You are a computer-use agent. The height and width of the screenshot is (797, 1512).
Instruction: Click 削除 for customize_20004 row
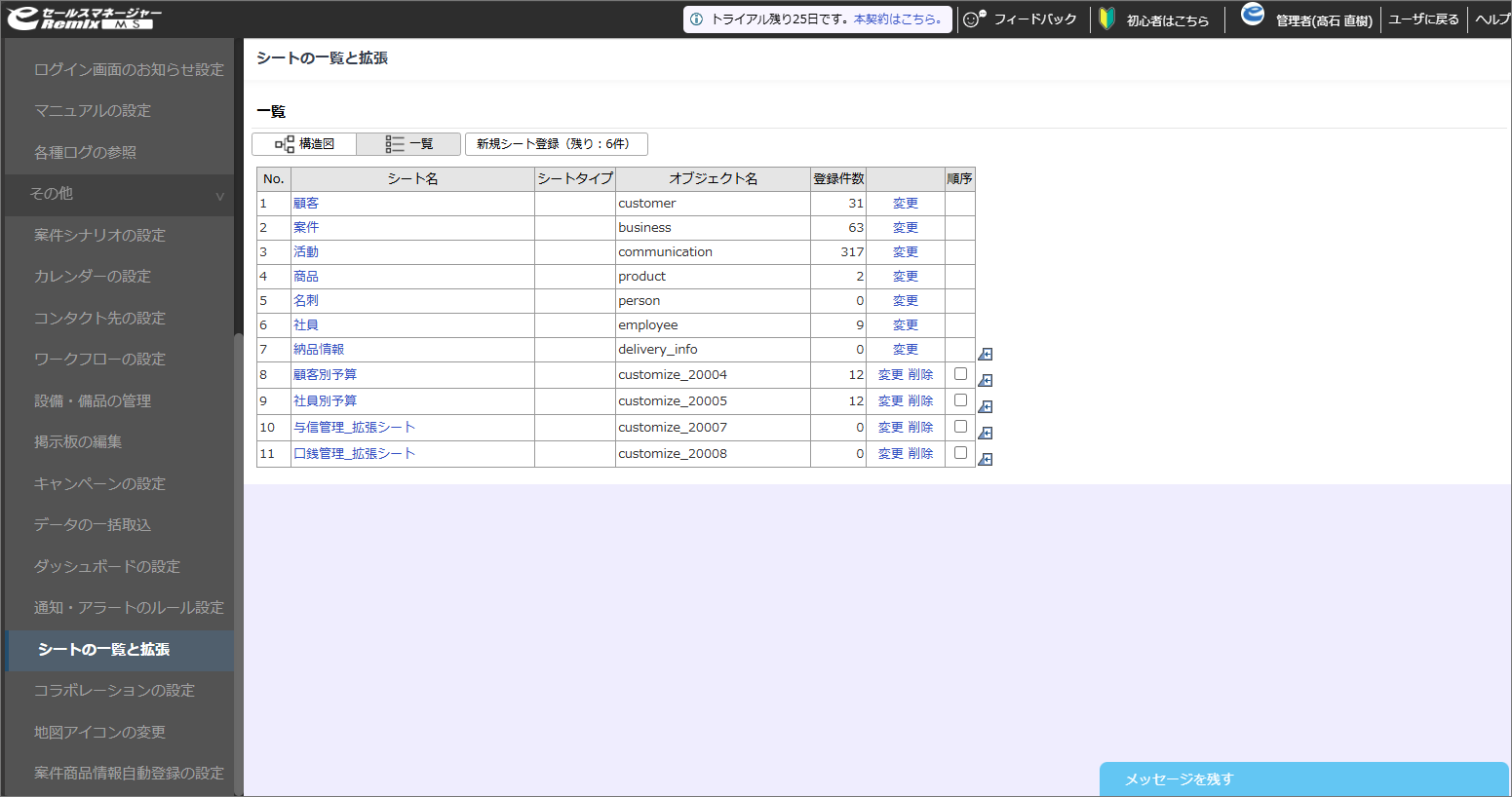coord(921,375)
